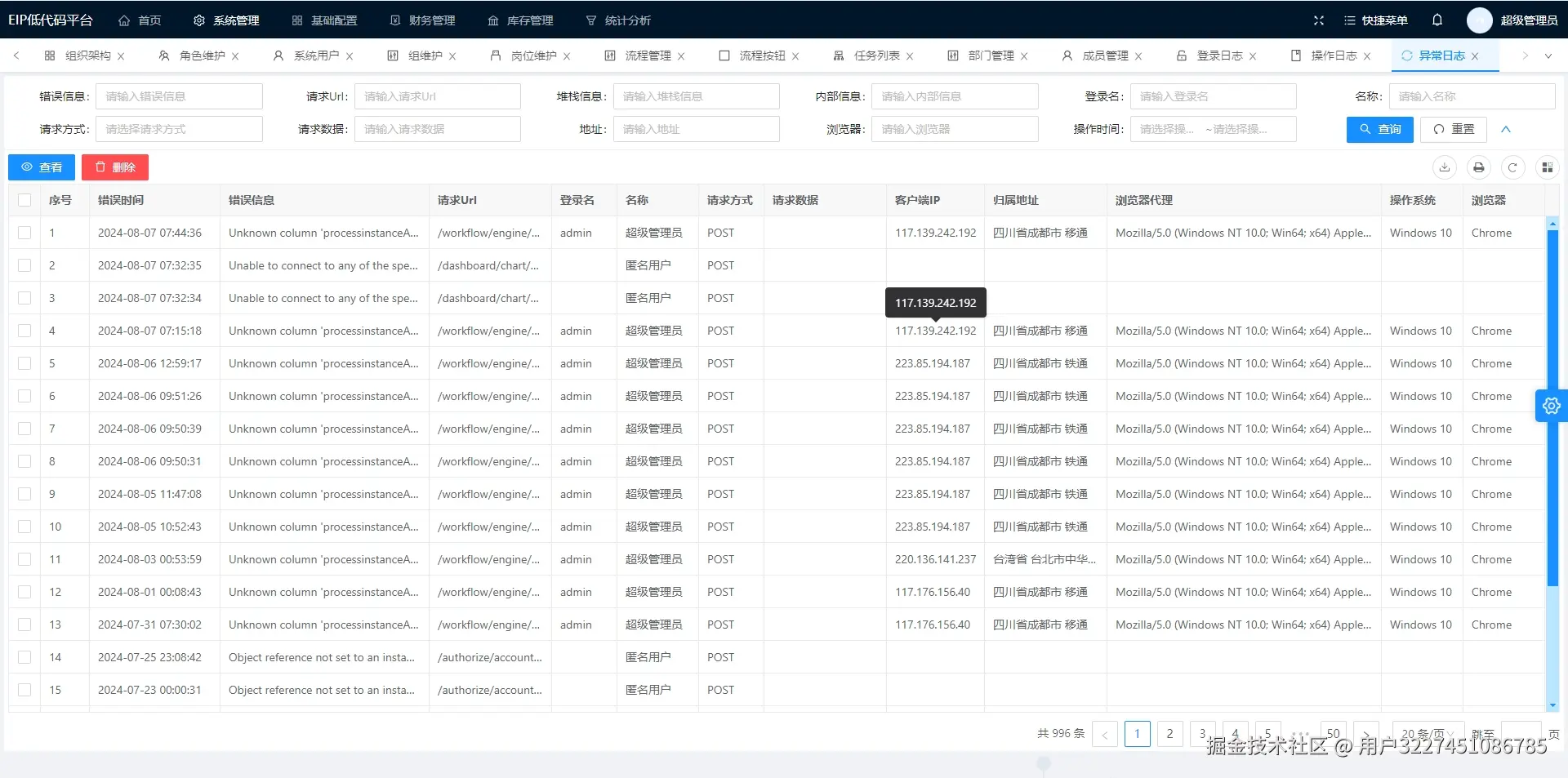Close the 系统用户 tab
The image size is (1568, 778).
click(350, 56)
